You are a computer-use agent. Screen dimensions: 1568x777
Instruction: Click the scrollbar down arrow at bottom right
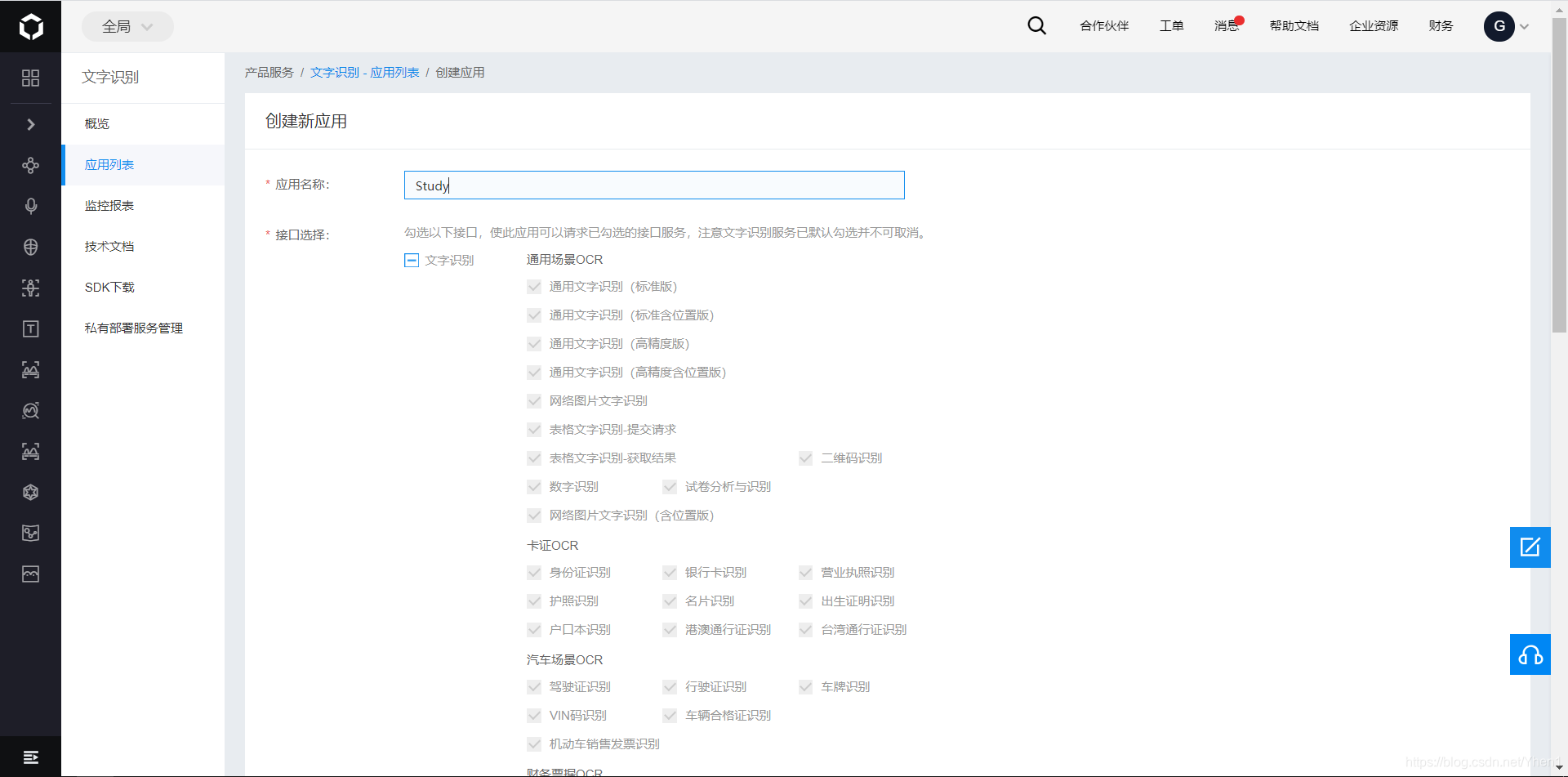(1559, 769)
